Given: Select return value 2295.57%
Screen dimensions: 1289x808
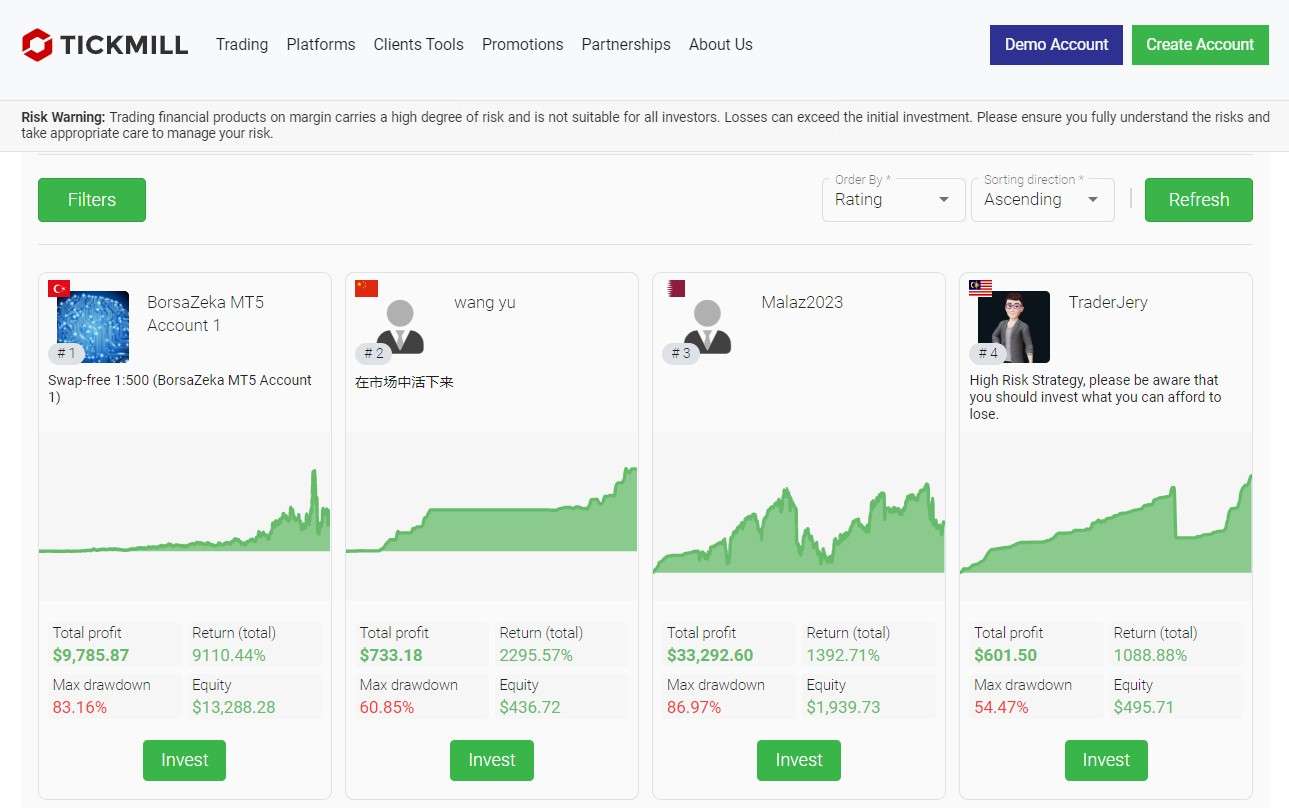Looking at the screenshot, I should point(536,656).
